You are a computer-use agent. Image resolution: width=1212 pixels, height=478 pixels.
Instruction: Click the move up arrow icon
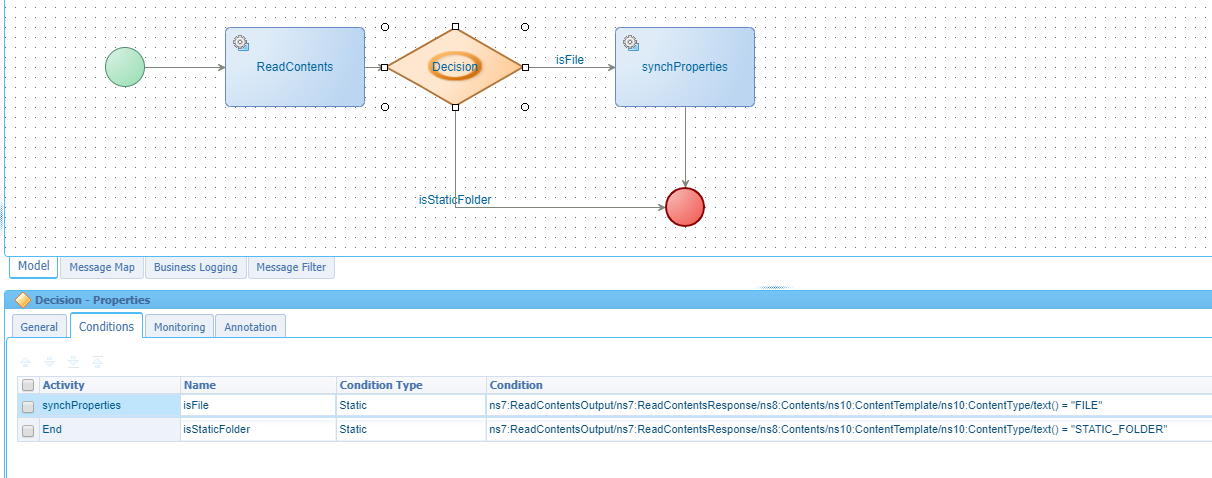point(25,361)
